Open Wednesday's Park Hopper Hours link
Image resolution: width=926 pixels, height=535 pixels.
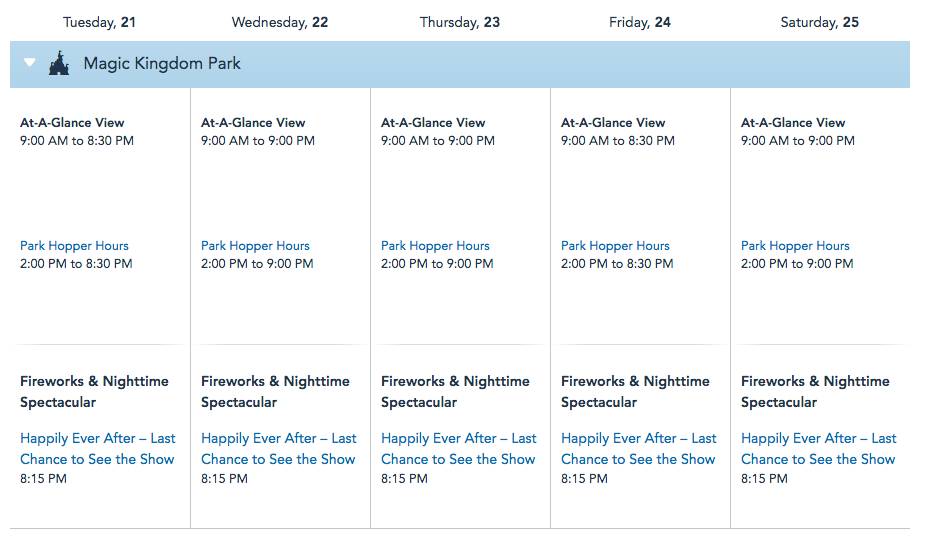point(255,246)
